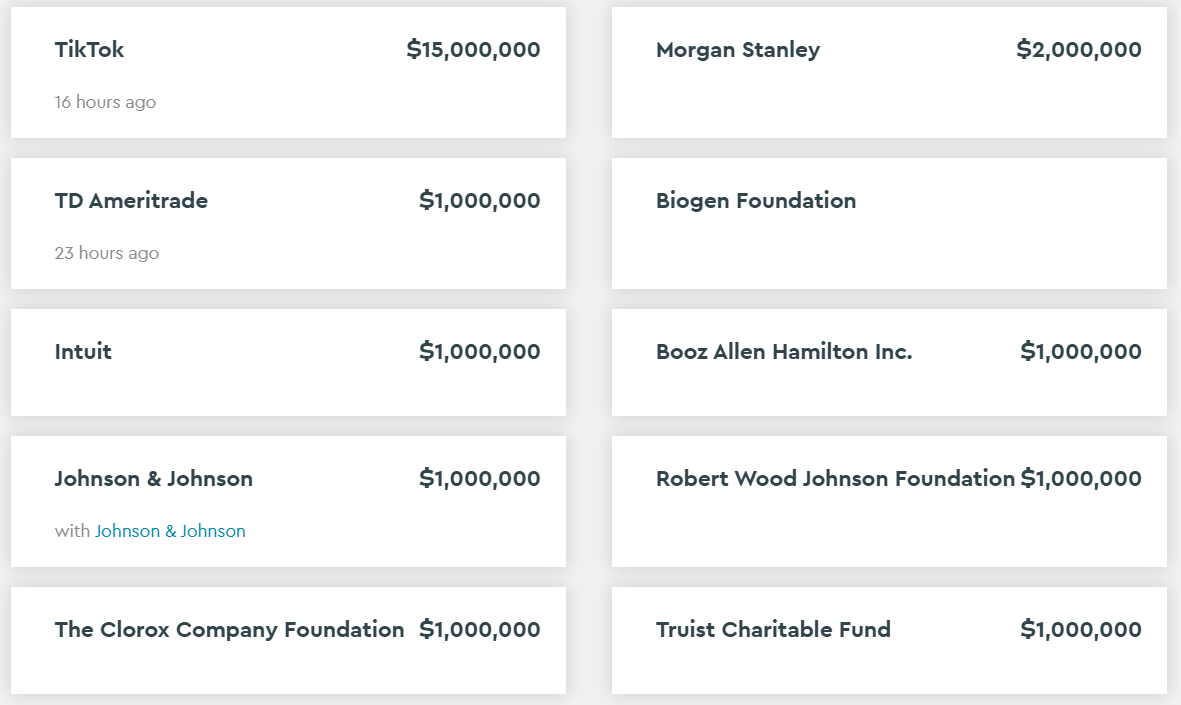Click the Johnson & Johnson card title
This screenshot has width=1181, height=705.
(x=154, y=479)
